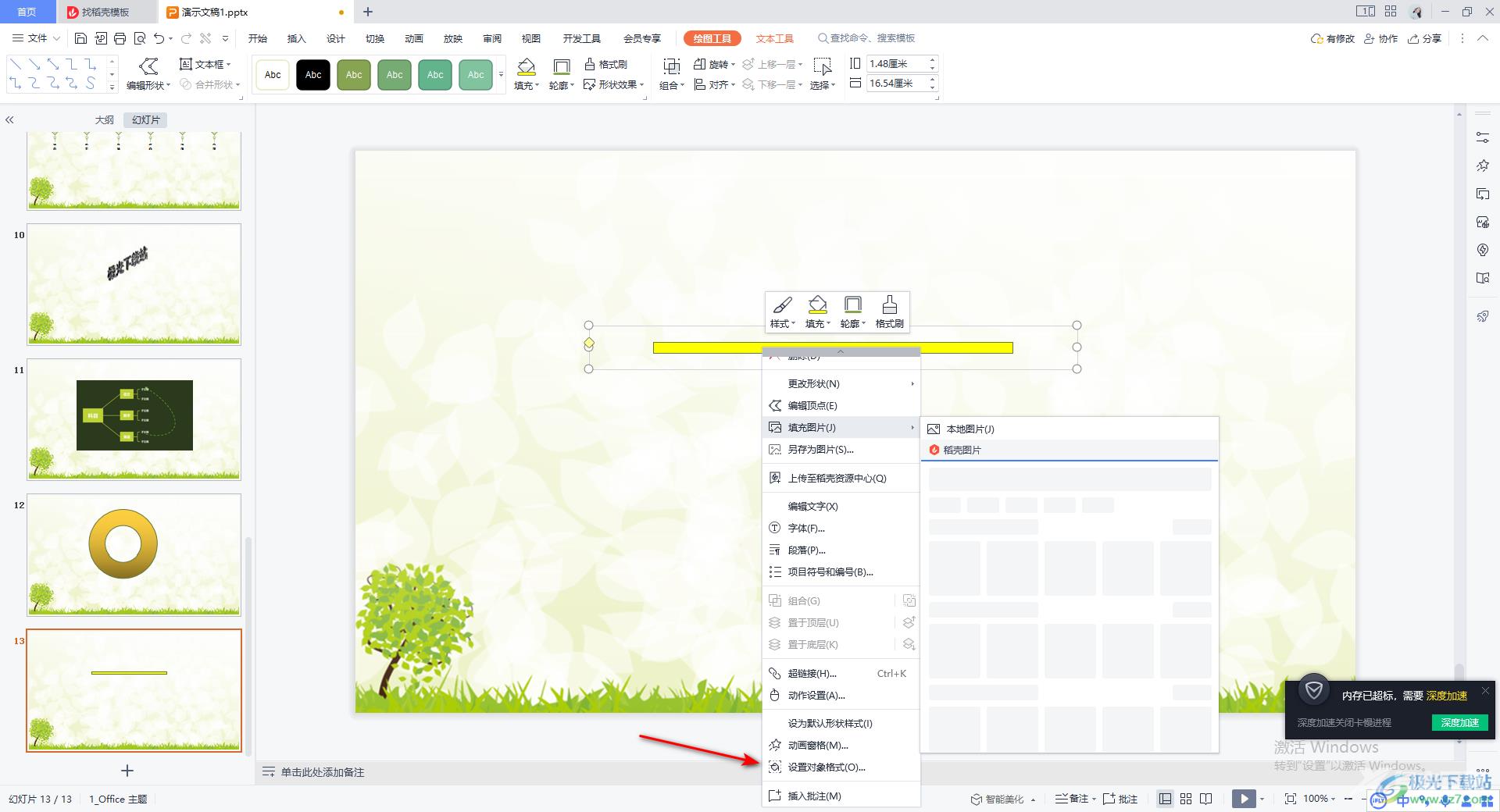The width and height of the screenshot is (1500, 812).
Task: Click the Save icon in quick toolbar
Action: pos(80,38)
